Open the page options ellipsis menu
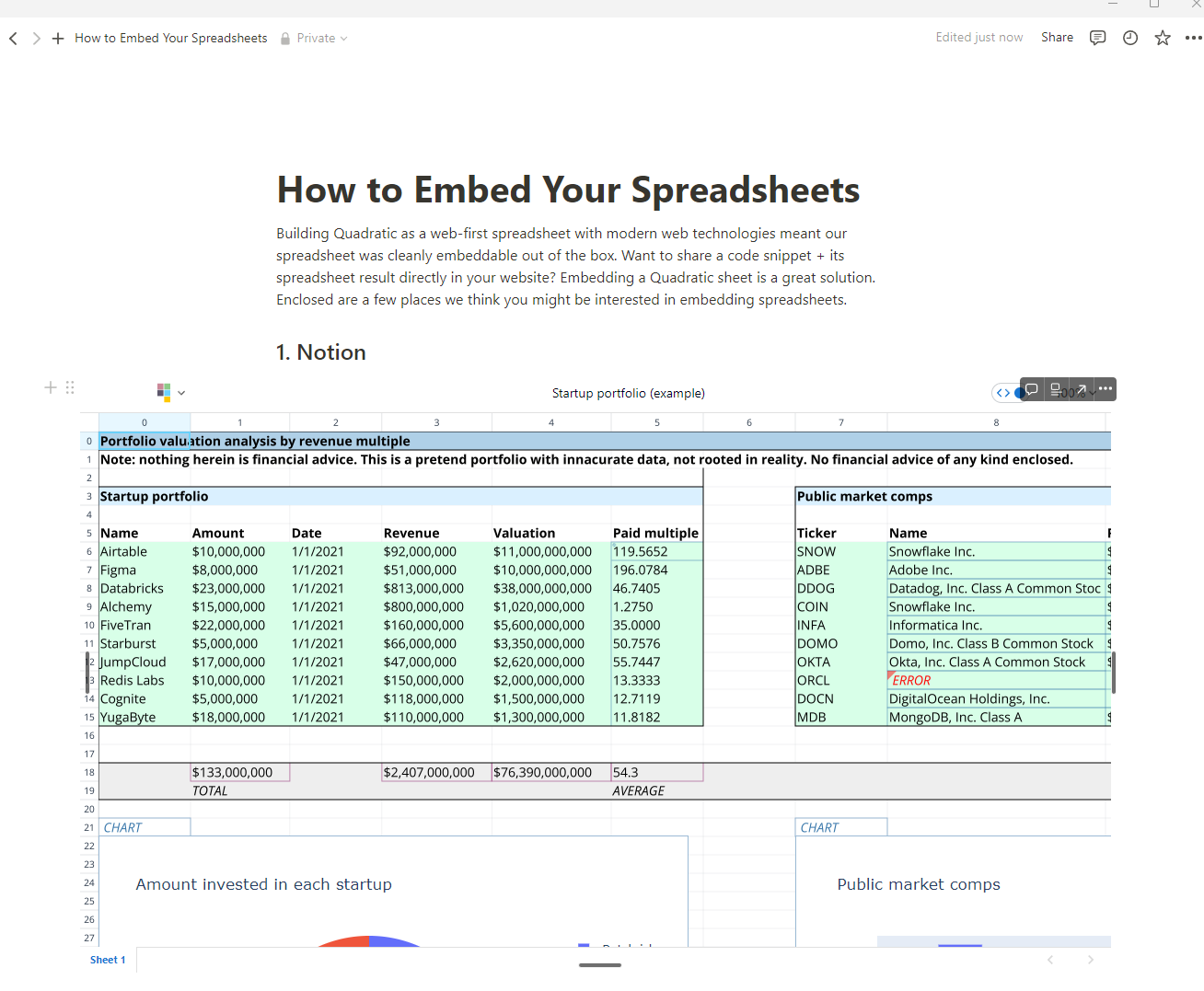1204x991 pixels. 1193,38
